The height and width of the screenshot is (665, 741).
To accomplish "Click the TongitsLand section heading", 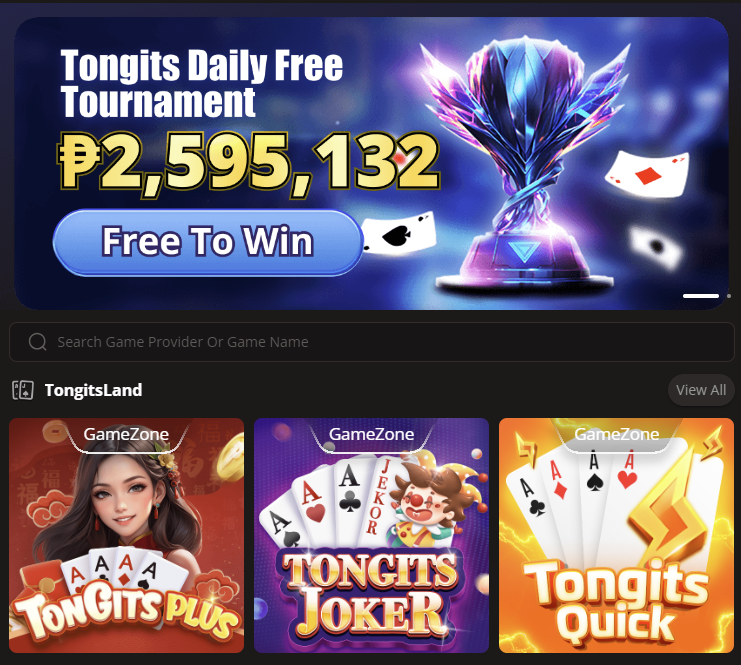I will [94, 390].
